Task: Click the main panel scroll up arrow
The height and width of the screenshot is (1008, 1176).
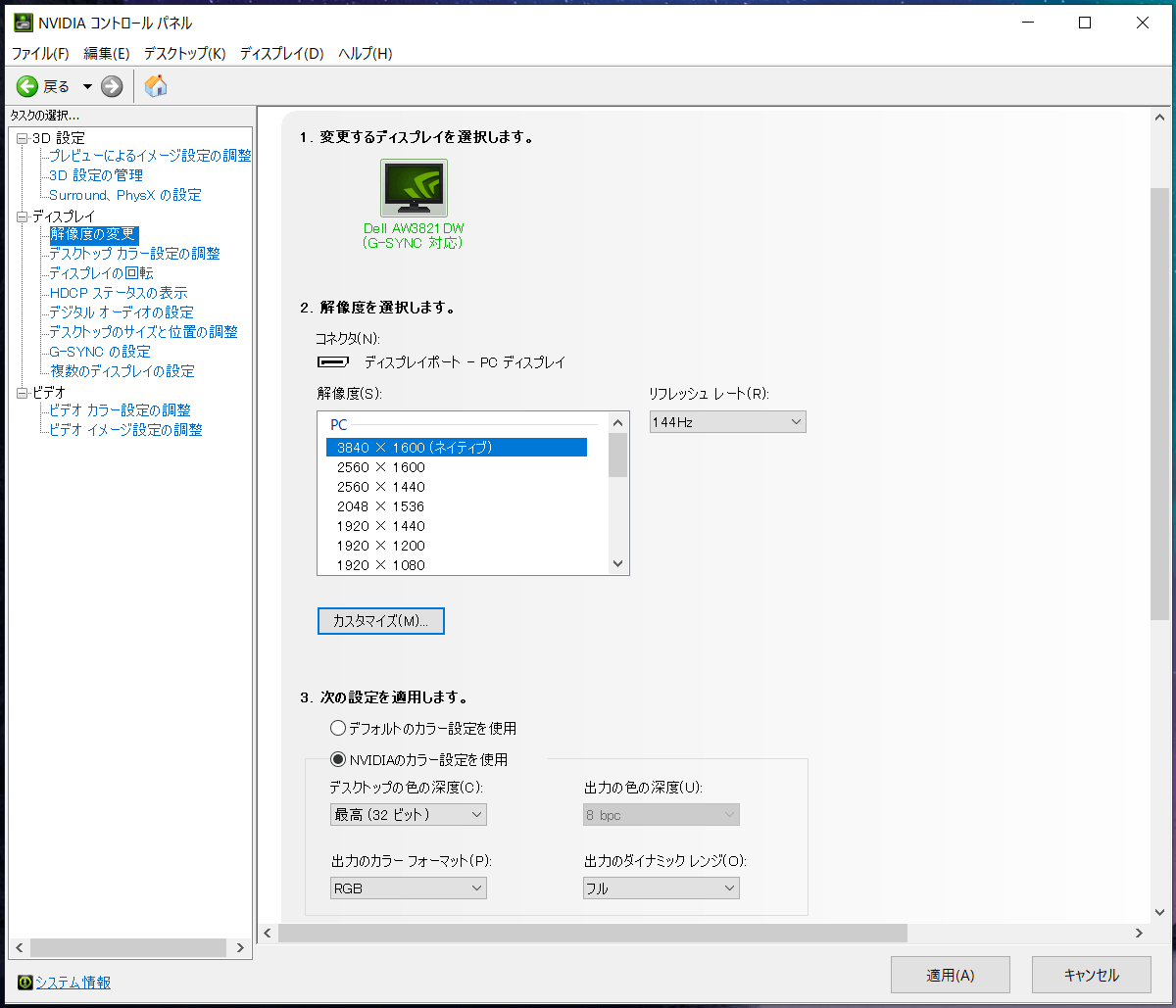Action: pyautogui.click(x=1159, y=116)
